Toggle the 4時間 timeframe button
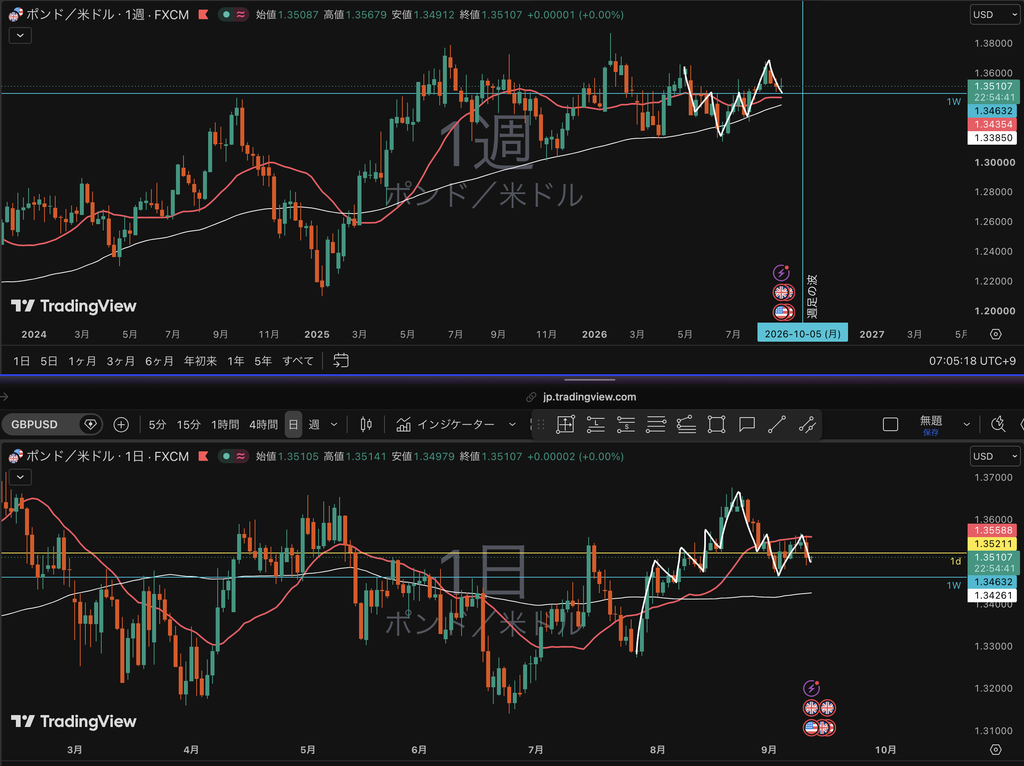 point(263,424)
